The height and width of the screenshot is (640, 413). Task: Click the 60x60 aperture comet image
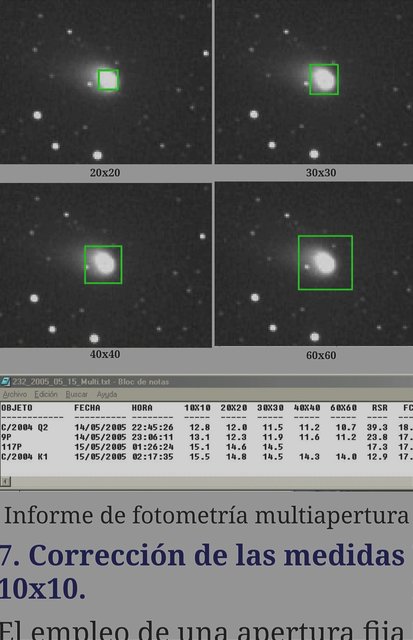click(x=314, y=264)
